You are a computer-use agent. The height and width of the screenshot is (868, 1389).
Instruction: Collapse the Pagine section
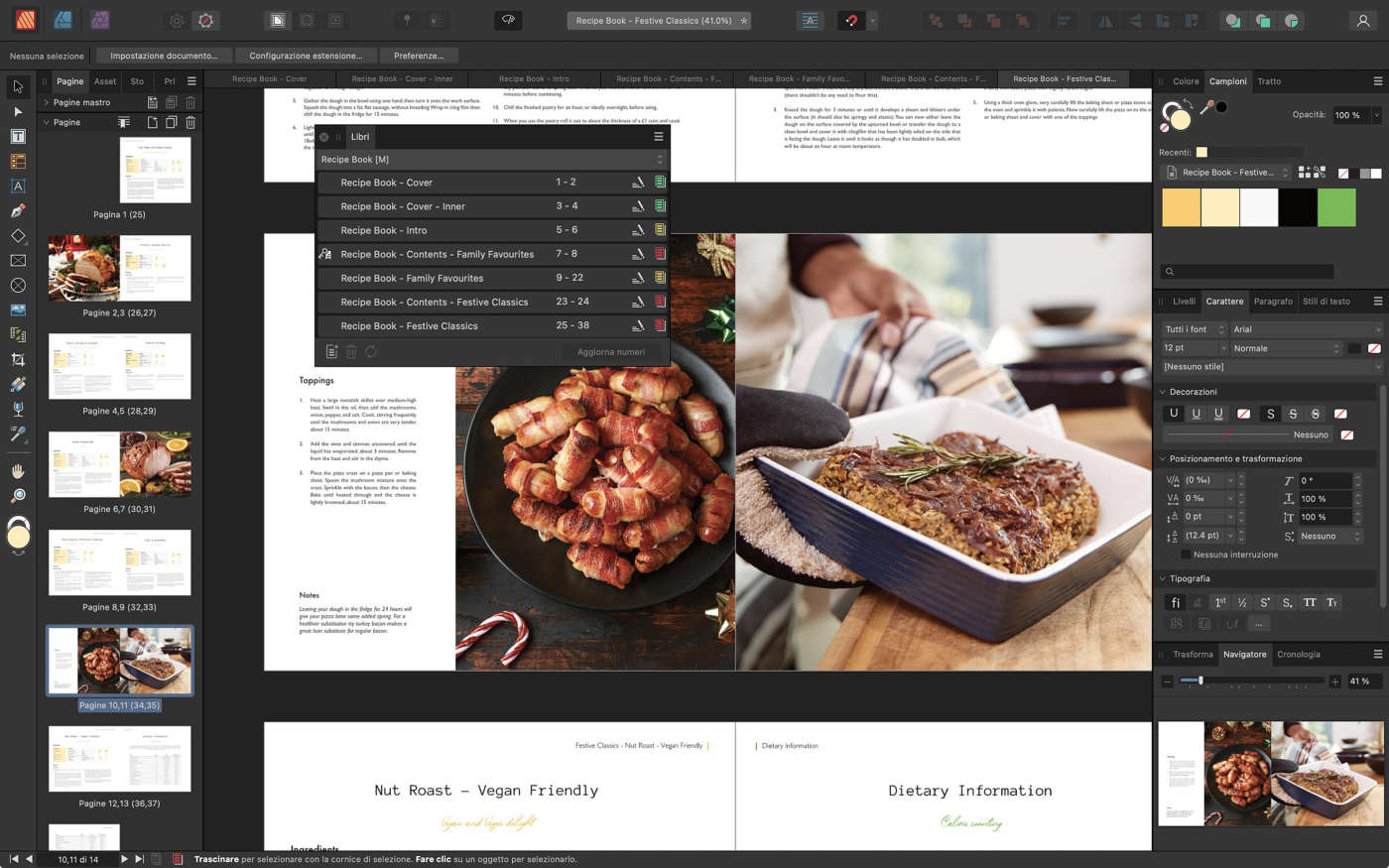[x=46, y=122]
